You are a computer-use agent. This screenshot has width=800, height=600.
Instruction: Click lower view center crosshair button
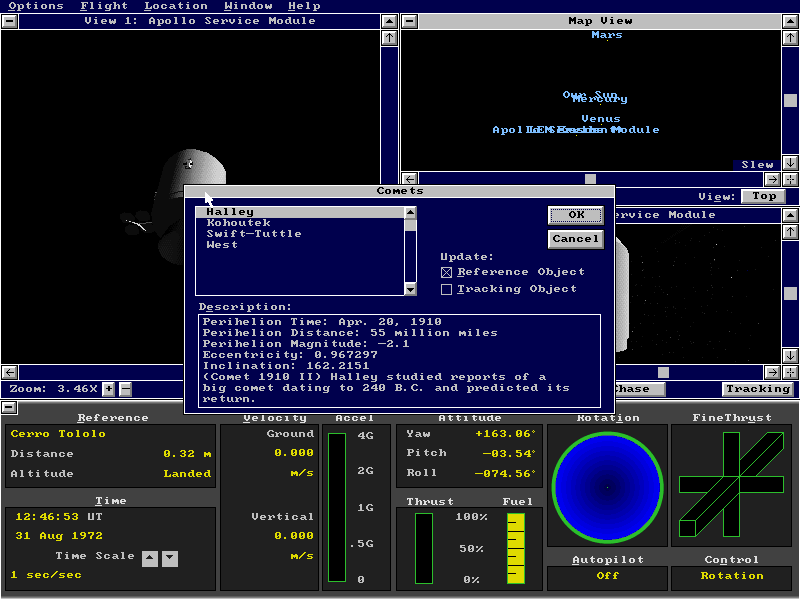coord(790,372)
